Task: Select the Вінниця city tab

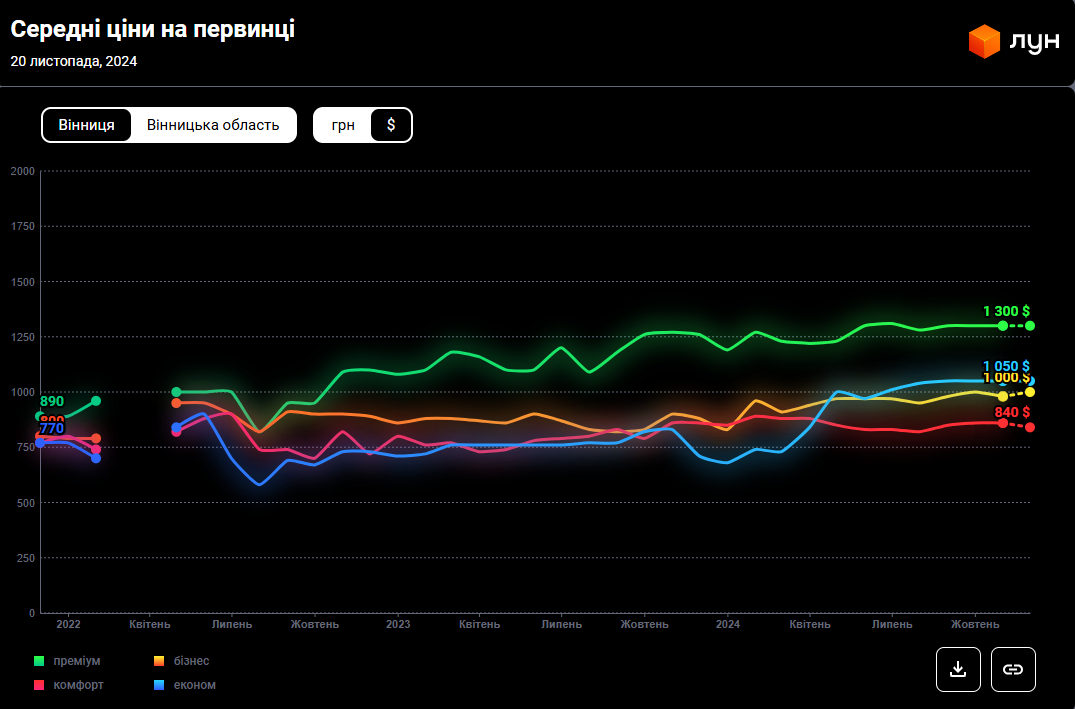Action: click(x=87, y=125)
